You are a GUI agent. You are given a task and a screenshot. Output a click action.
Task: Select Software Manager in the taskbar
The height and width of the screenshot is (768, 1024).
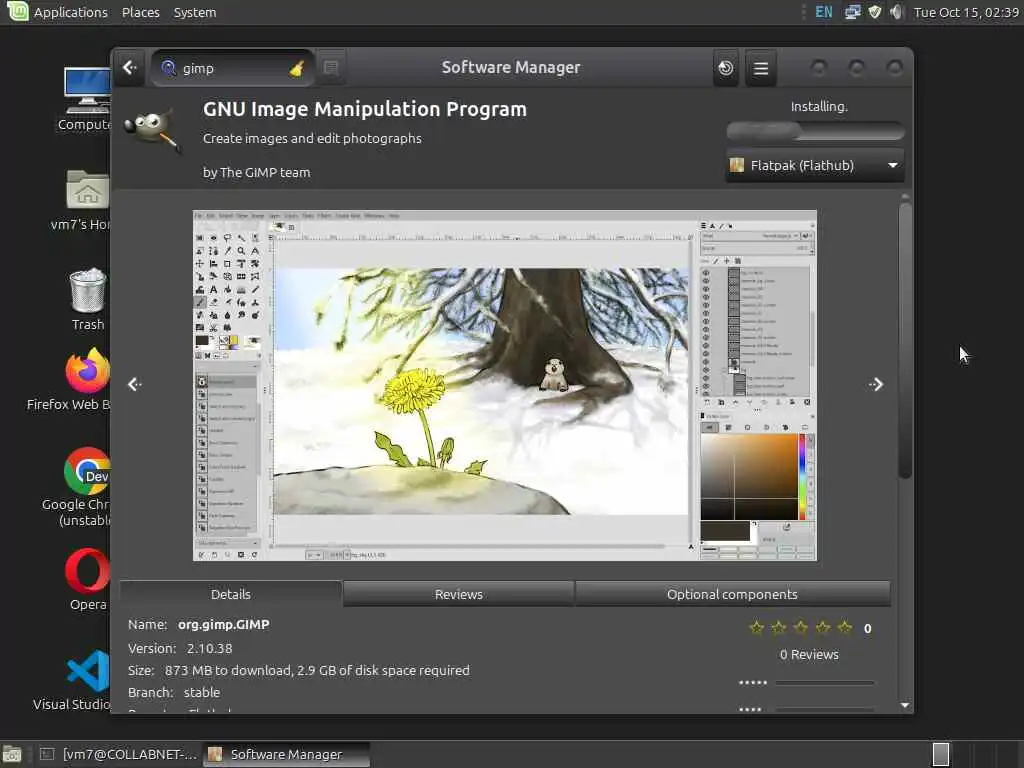click(x=287, y=754)
